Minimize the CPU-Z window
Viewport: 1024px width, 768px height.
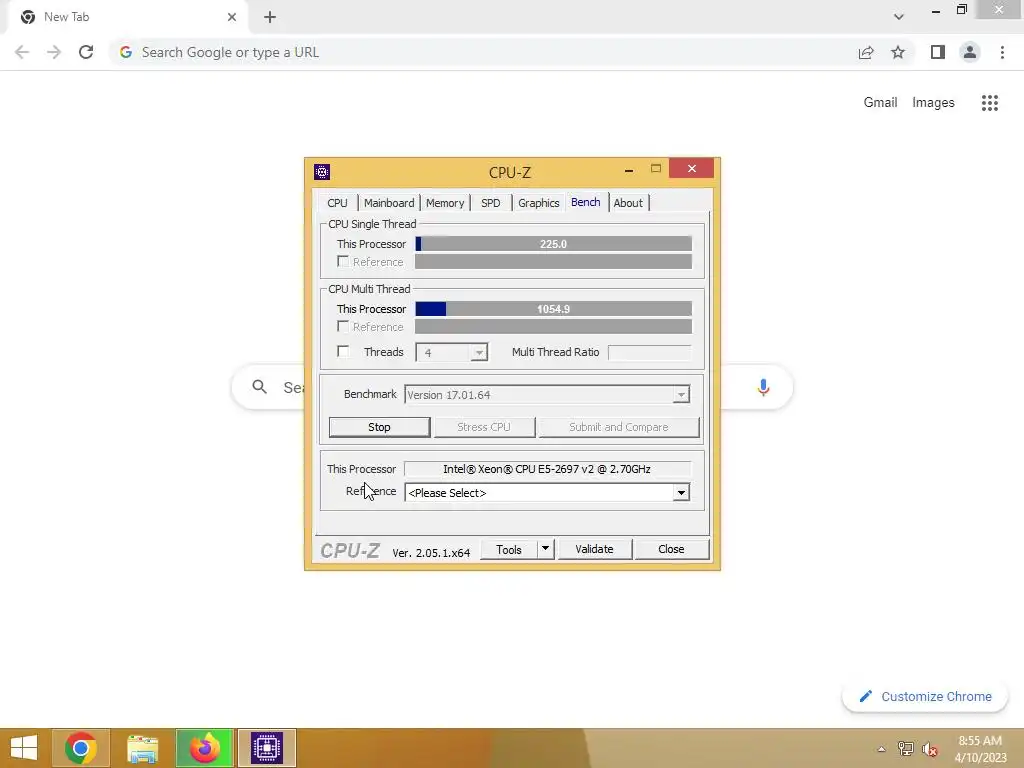(x=629, y=170)
